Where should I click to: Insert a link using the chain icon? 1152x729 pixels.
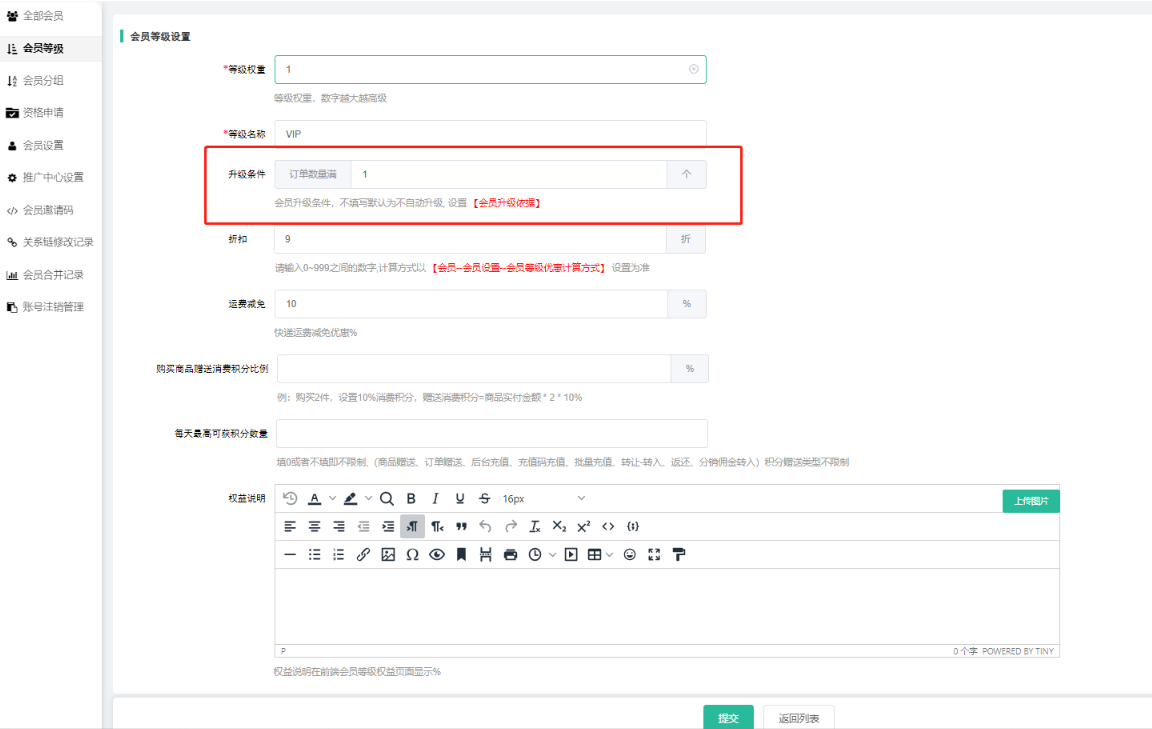pyautogui.click(x=363, y=555)
